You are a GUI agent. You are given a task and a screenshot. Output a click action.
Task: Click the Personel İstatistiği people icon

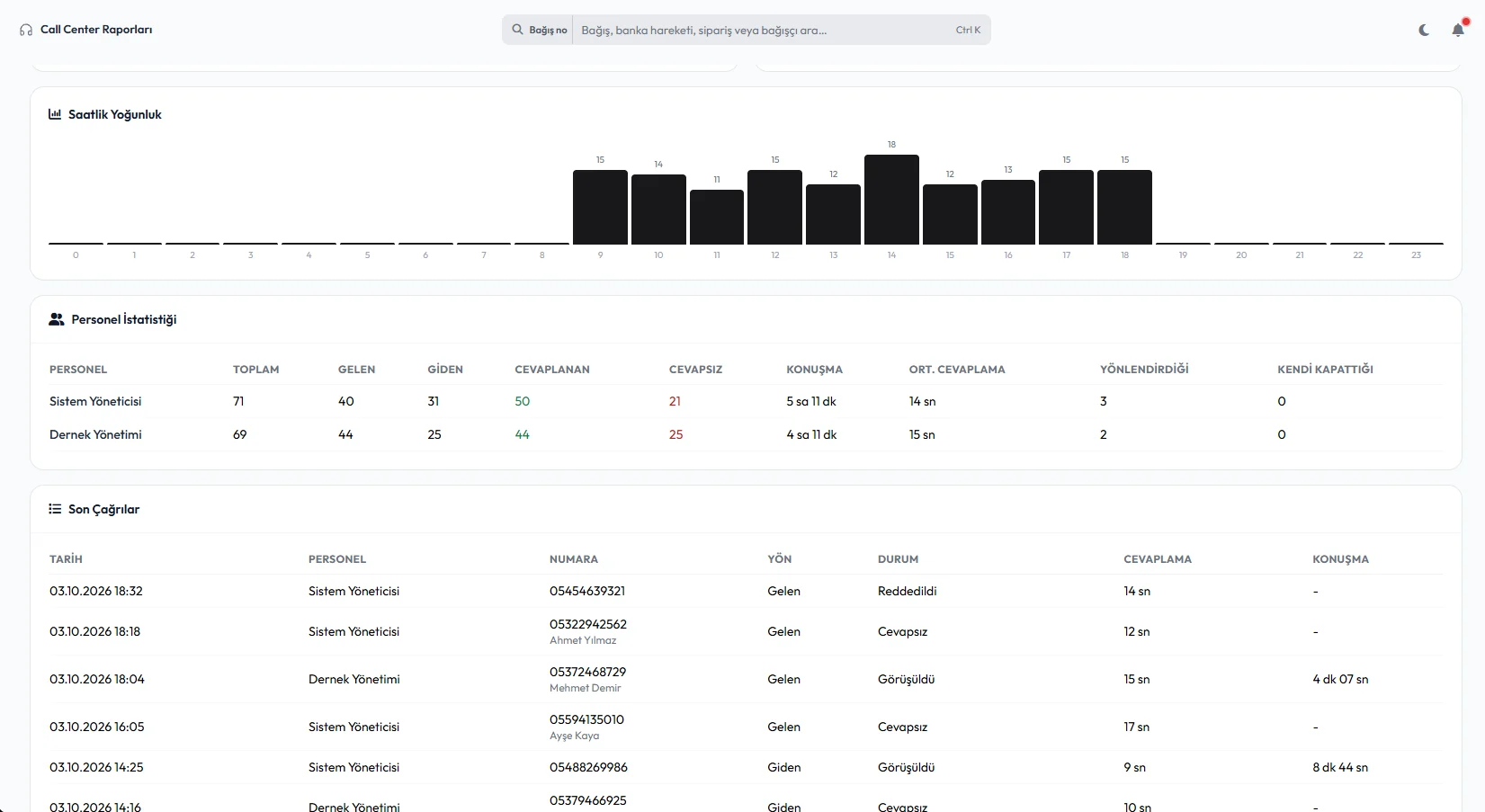click(57, 319)
